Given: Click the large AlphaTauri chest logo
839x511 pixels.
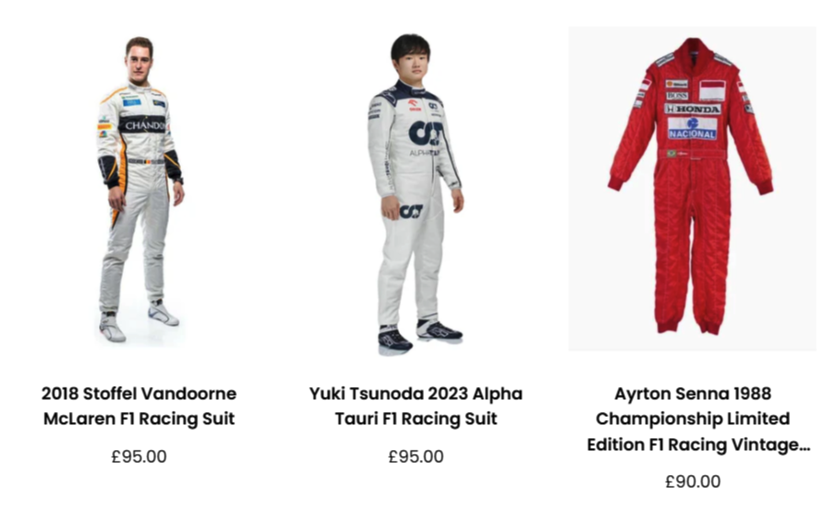Looking at the screenshot, I should pos(426,134).
